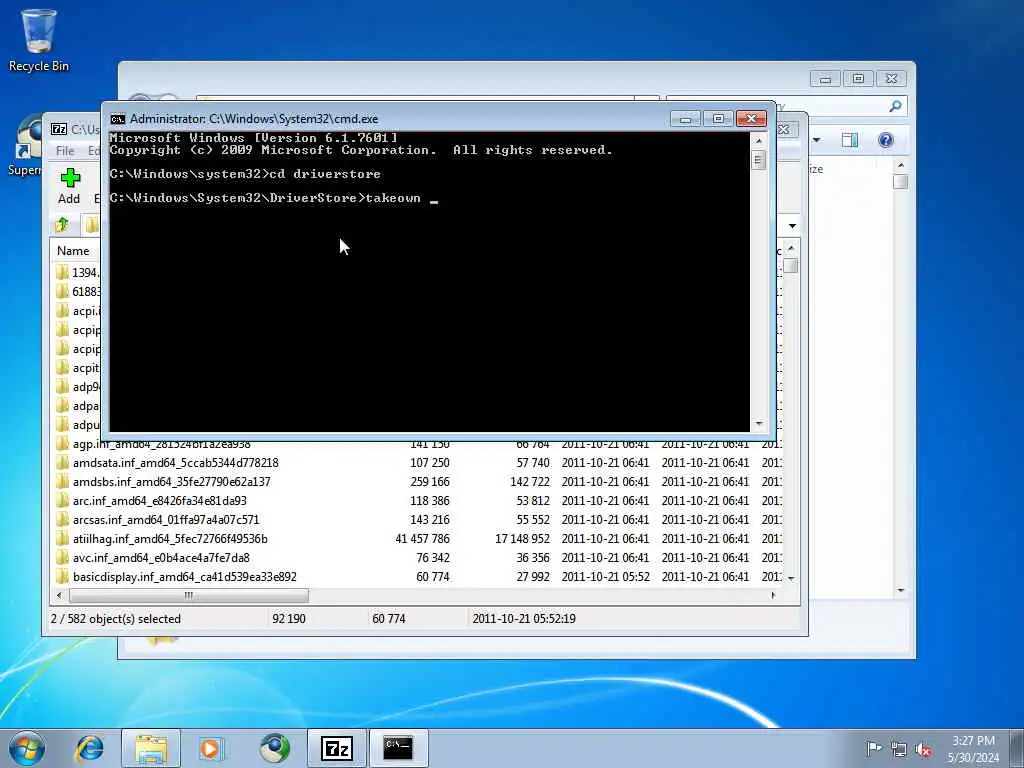1024x768 pixels.
Task: Click size value 41 457 786
Action: click(x=423, y=539)
